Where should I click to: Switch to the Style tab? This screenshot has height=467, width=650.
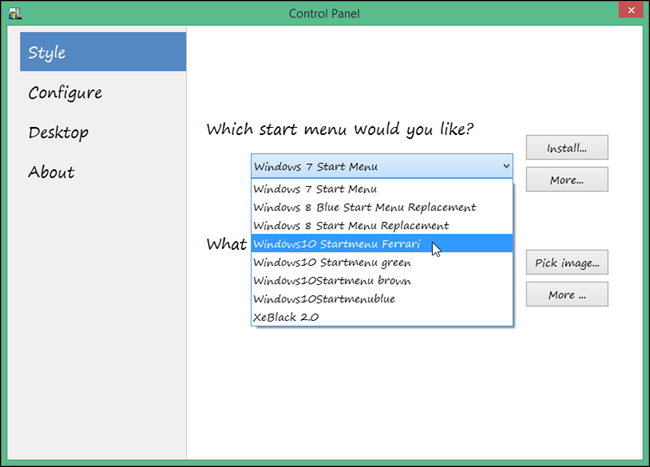[x=103, y=52]
